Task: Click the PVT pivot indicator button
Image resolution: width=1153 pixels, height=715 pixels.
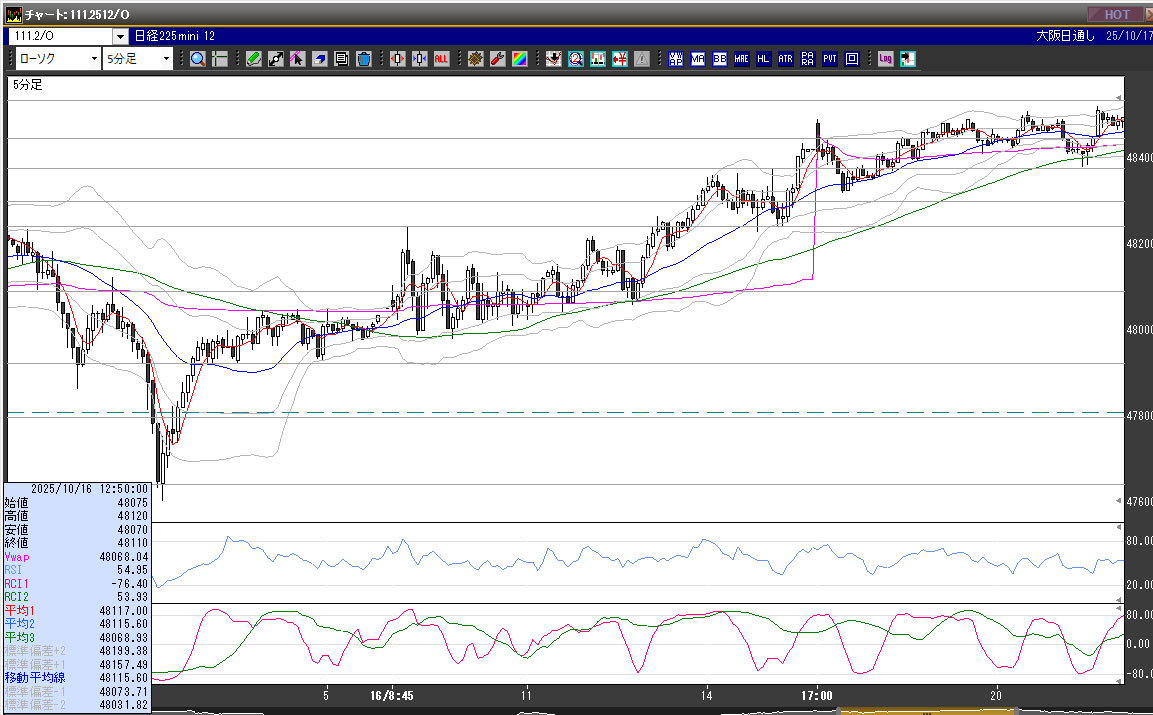Action: click(x=830, y=59)
